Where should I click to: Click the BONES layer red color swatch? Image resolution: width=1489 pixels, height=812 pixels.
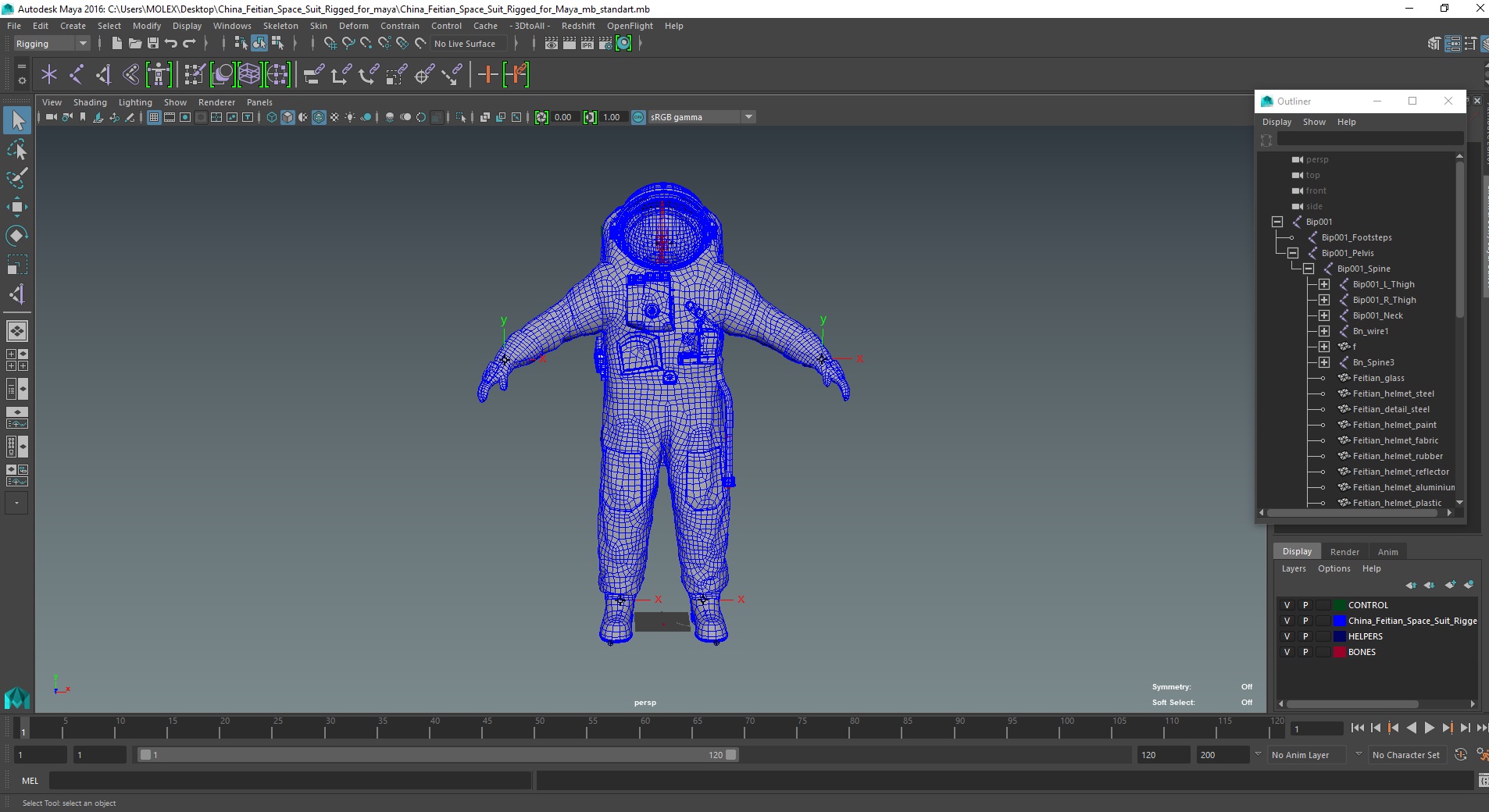pos(1340,652)
